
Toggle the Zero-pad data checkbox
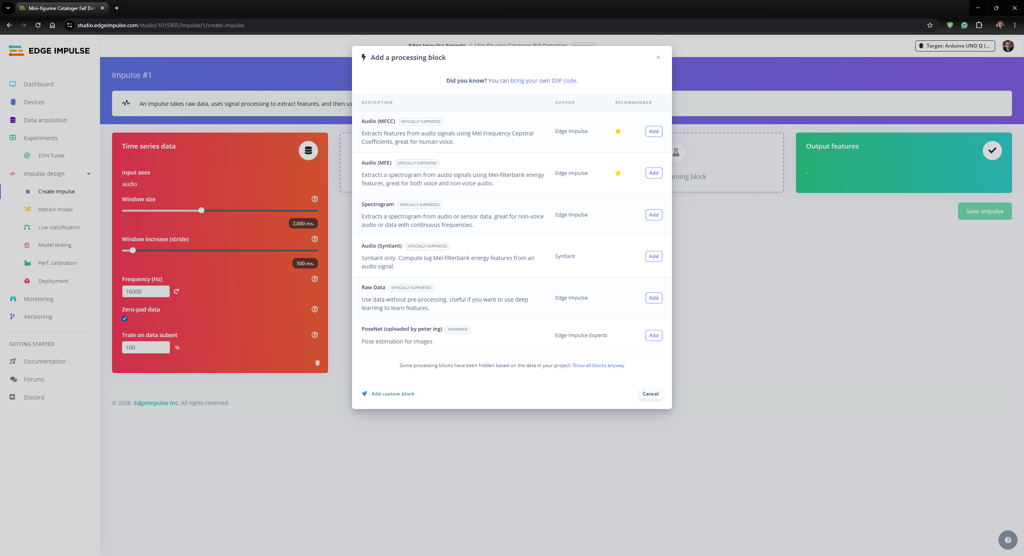[125, 319]
